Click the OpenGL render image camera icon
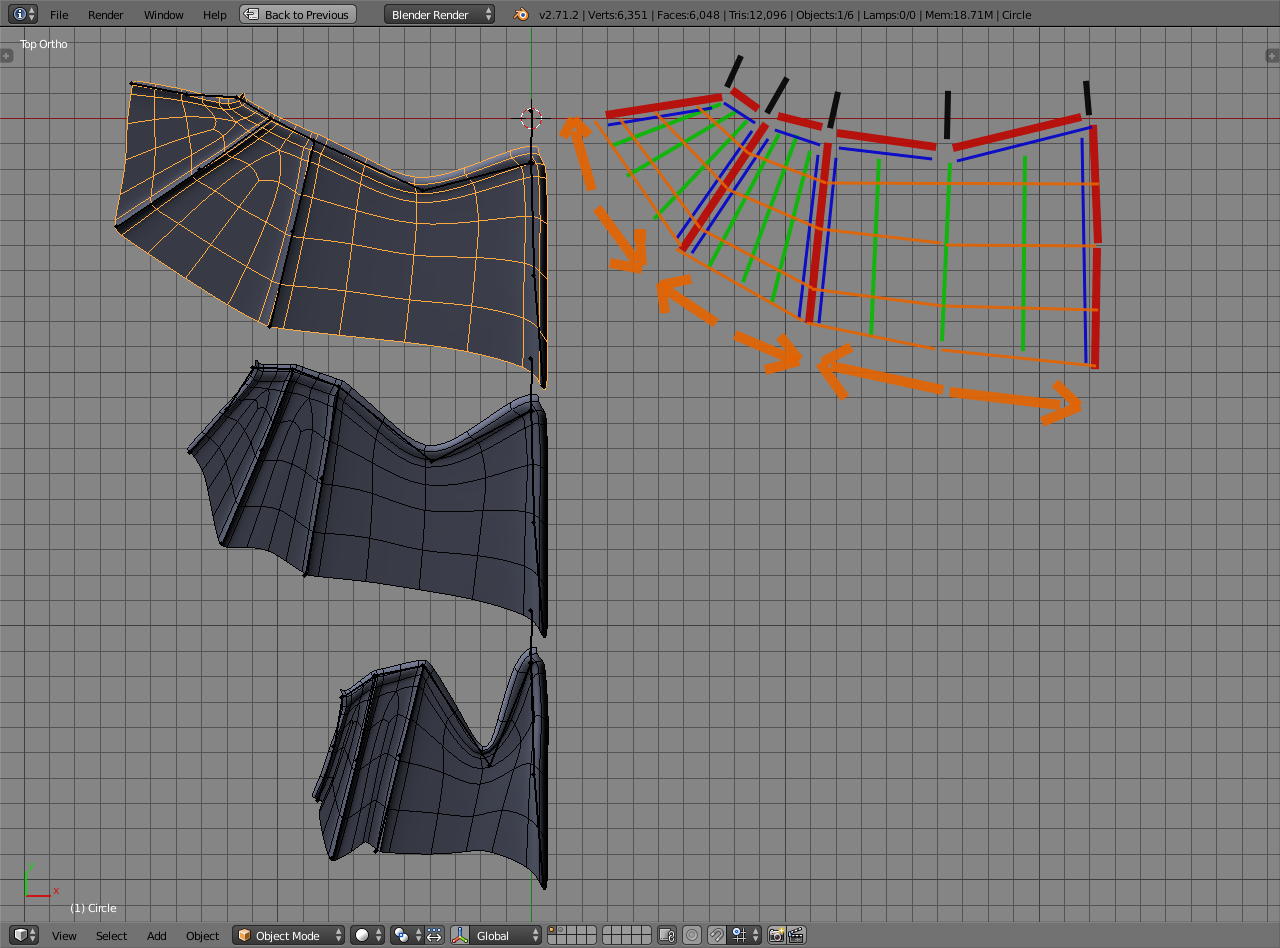1280x948 pixels. [776, 935]
